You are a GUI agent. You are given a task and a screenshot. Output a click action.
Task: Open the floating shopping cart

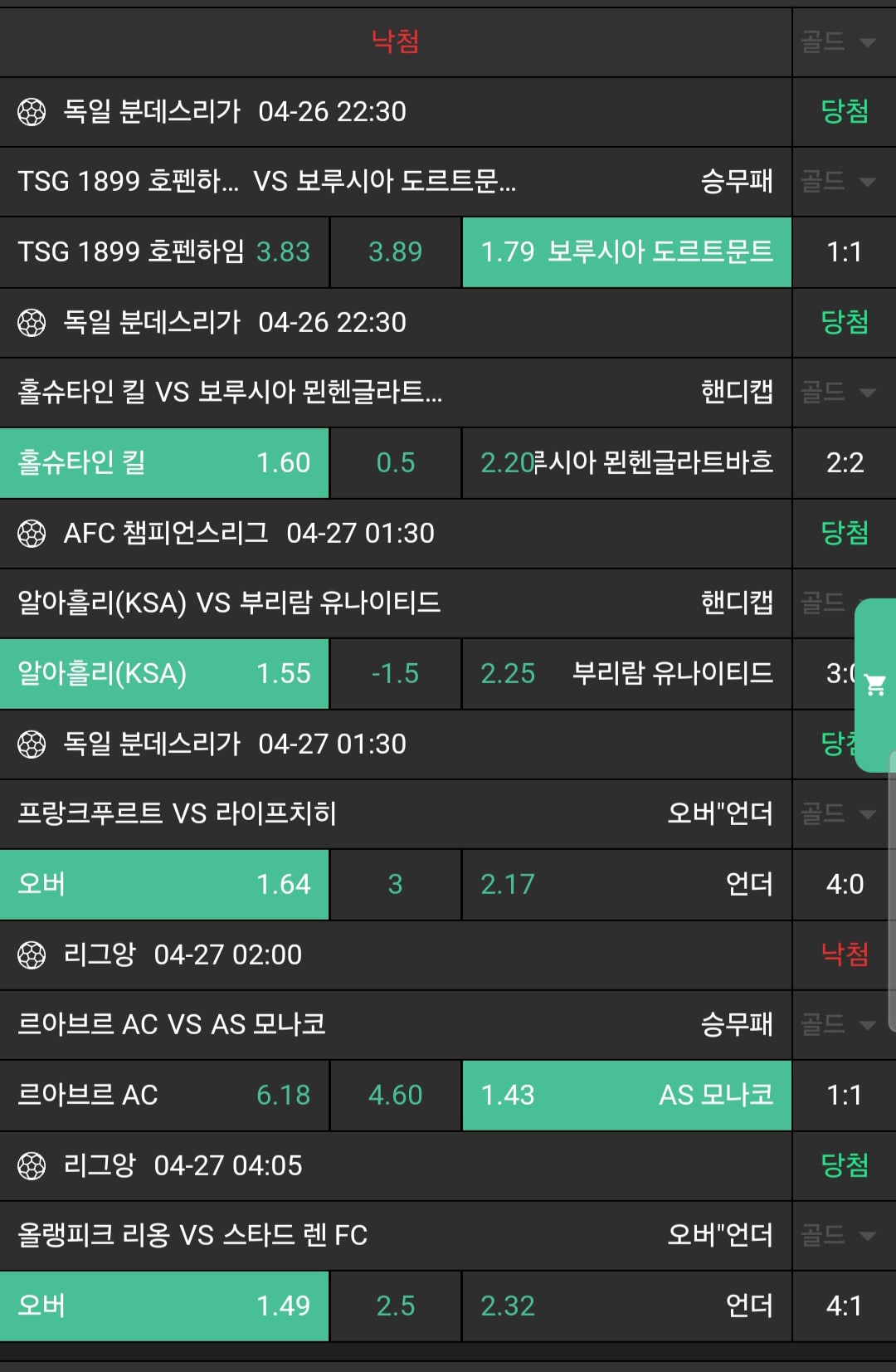point(875,685)
